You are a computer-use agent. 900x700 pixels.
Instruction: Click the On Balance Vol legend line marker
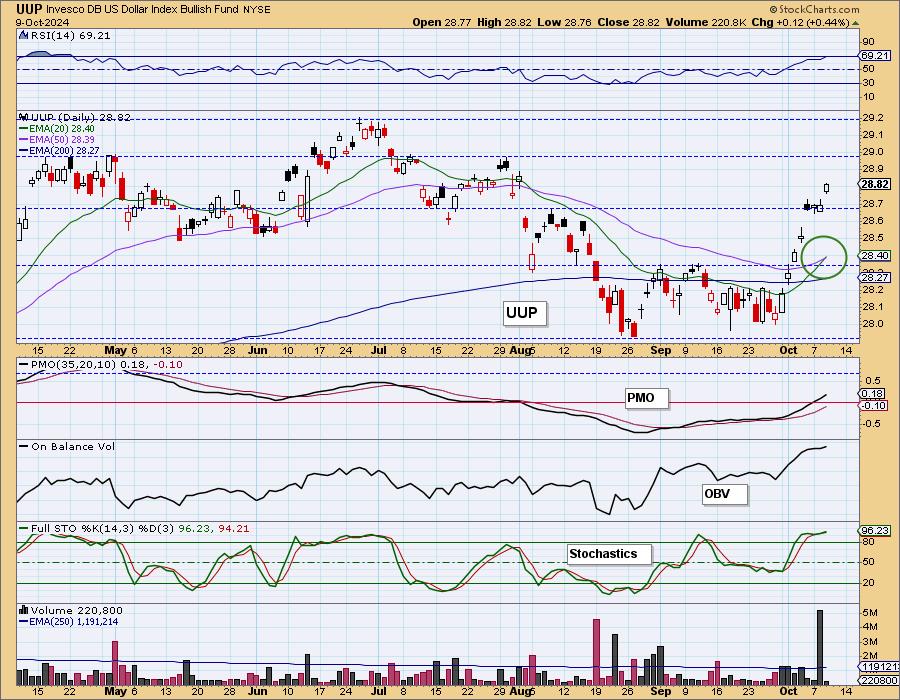coord(24,446)
